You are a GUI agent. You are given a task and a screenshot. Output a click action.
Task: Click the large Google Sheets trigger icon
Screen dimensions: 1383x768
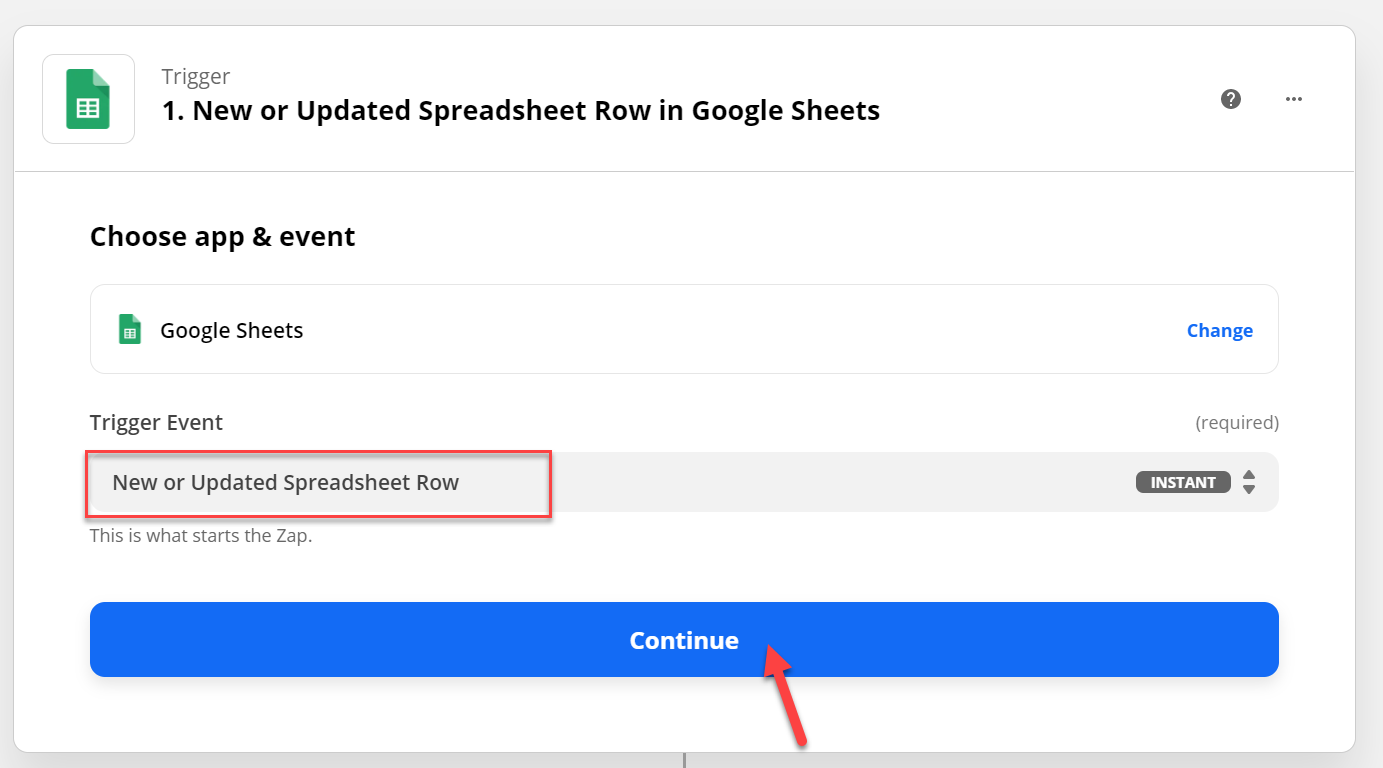pos(88,99)
